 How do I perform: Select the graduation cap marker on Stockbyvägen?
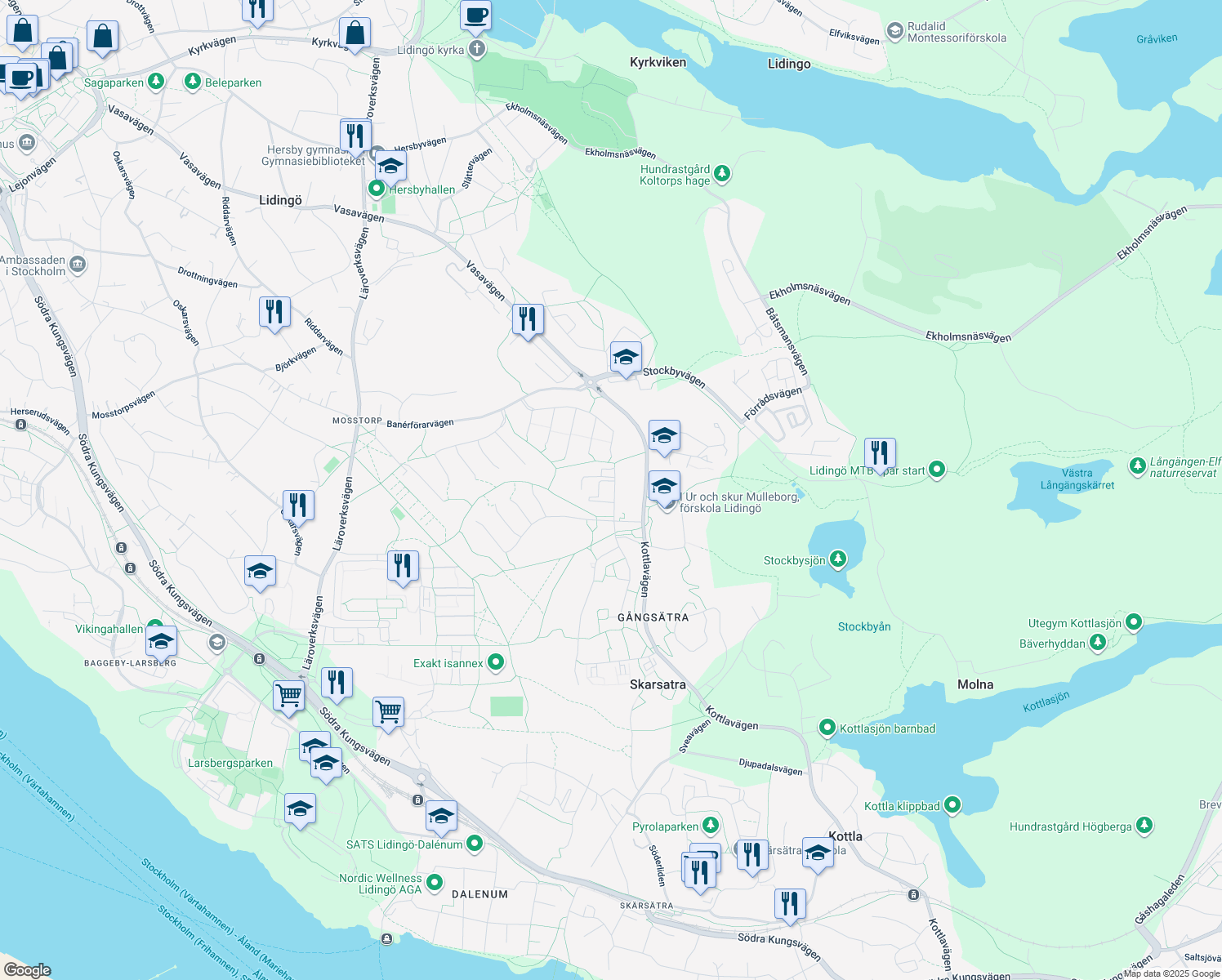tap(625, 357)
